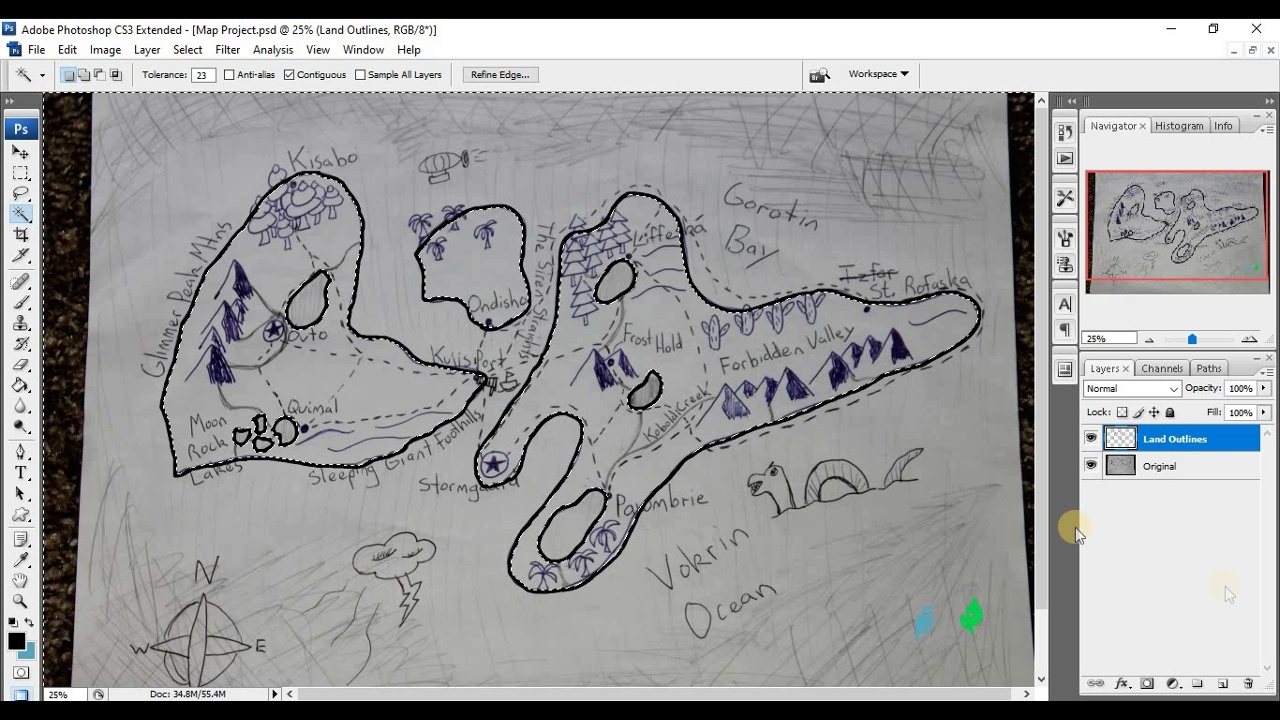
Task: Switch to the Channels tab
Action: (1161, 368)
